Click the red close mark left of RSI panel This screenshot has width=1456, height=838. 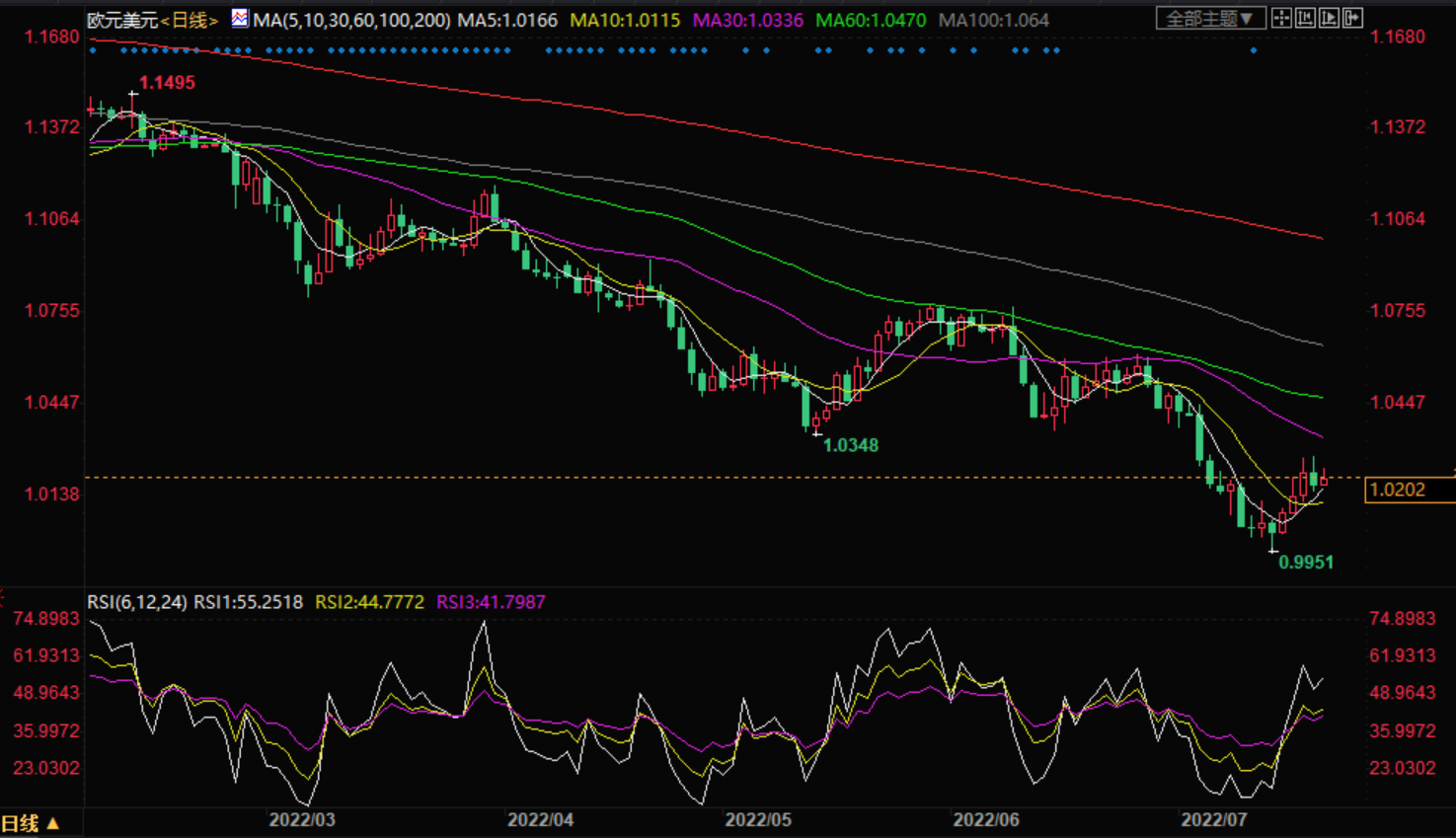click(x=3, y=596)
